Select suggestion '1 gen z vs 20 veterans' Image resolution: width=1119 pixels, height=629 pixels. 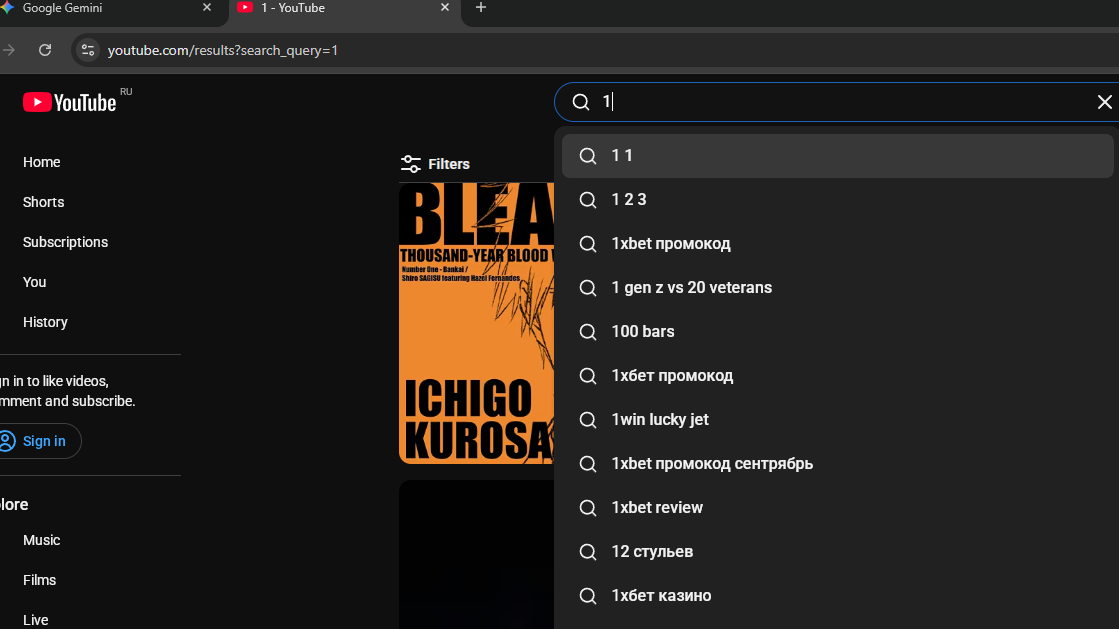click(838, 288)
